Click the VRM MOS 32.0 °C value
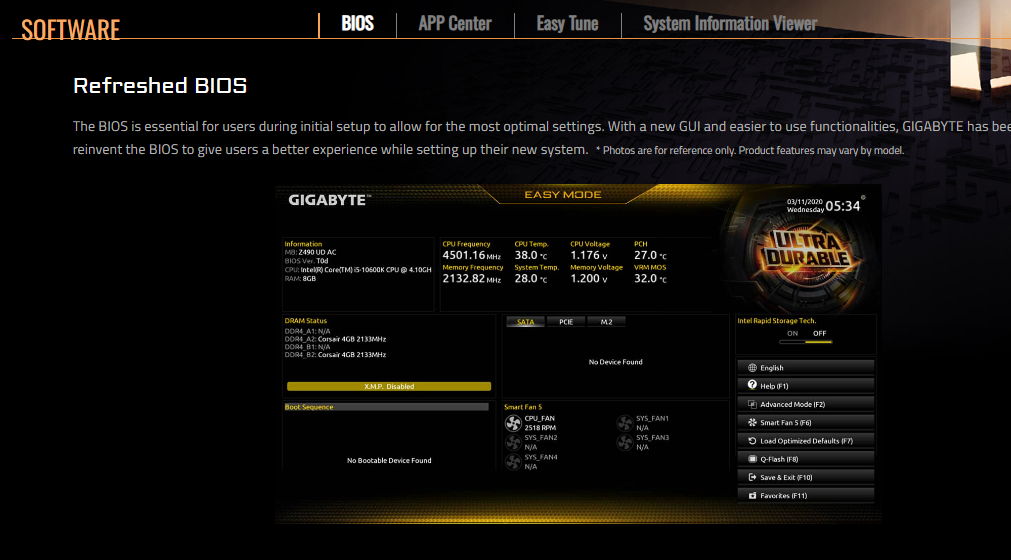Viewport: 1011px width, 560px height. (x=650, y=279)
